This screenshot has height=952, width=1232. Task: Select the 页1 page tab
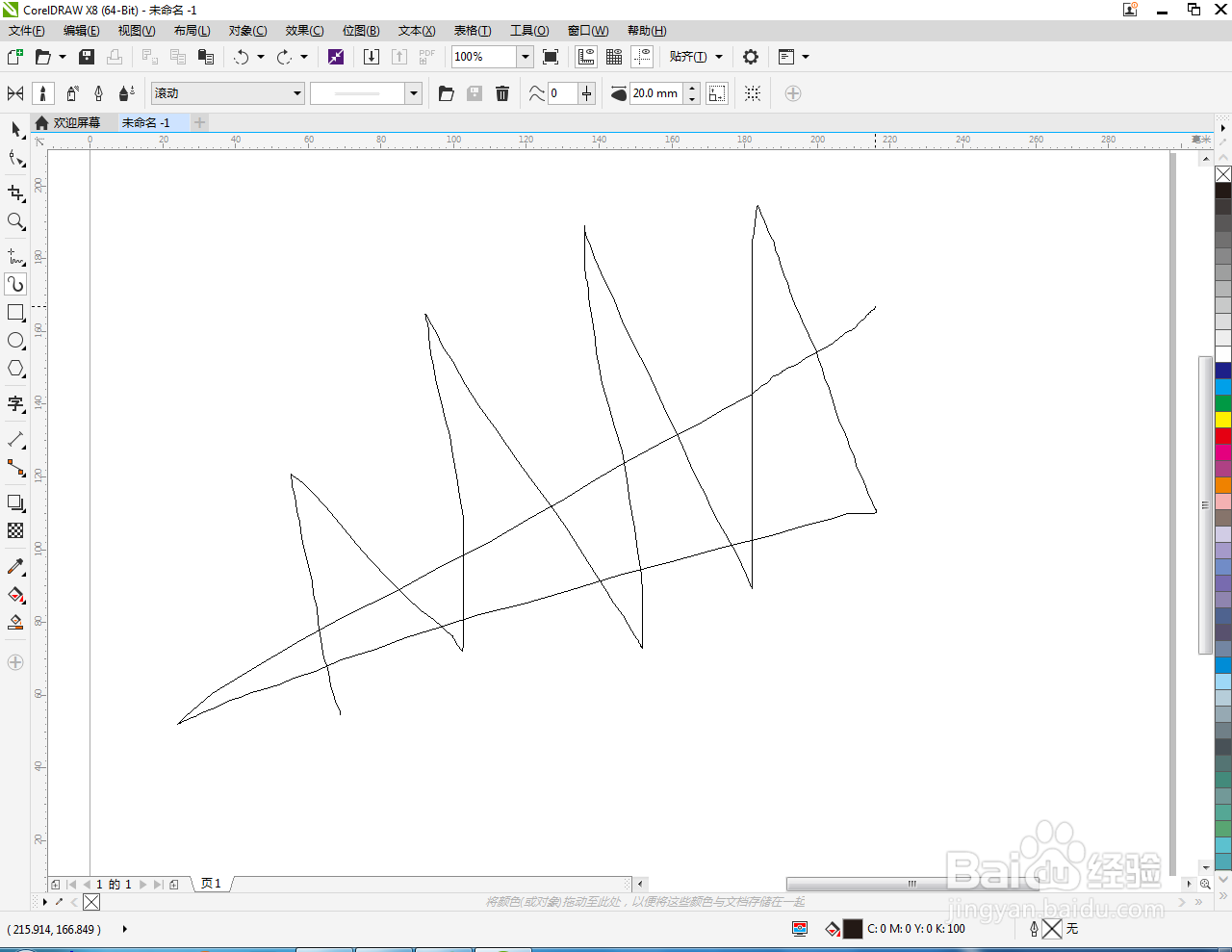point(211,884)
